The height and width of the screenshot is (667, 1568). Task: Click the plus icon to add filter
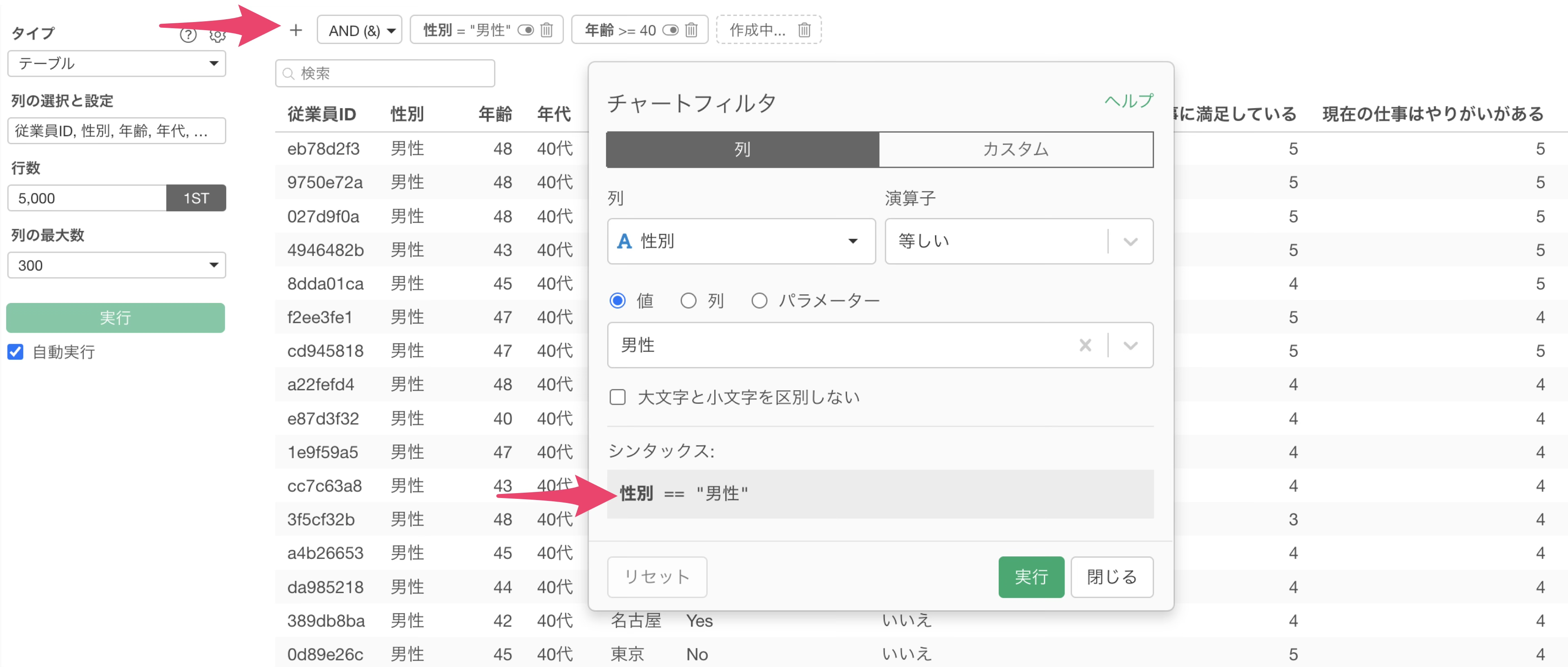tap(296, 30)
